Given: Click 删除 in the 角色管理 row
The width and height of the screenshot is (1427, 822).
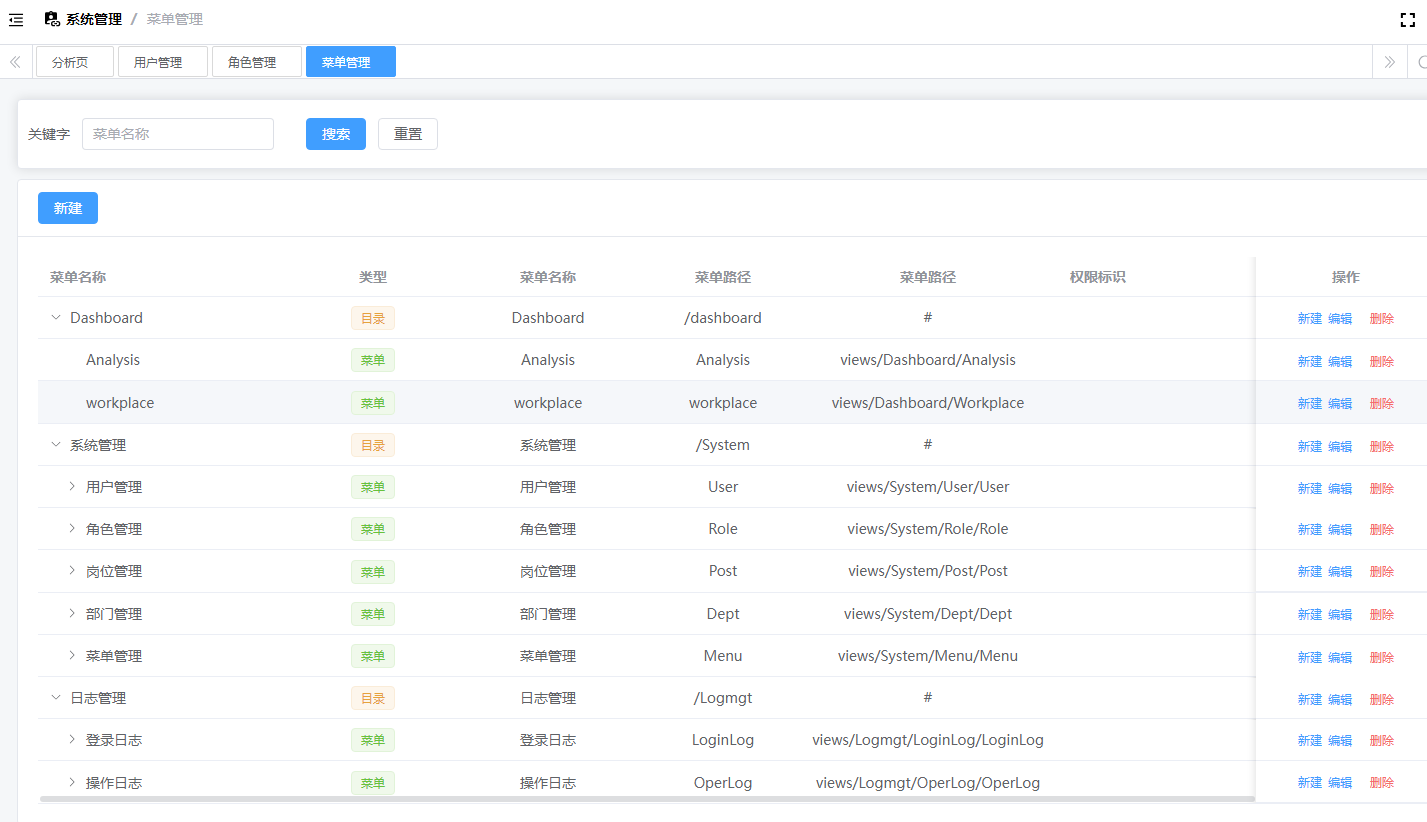Looking at the screenshot, I should (x=1382, y=529).
